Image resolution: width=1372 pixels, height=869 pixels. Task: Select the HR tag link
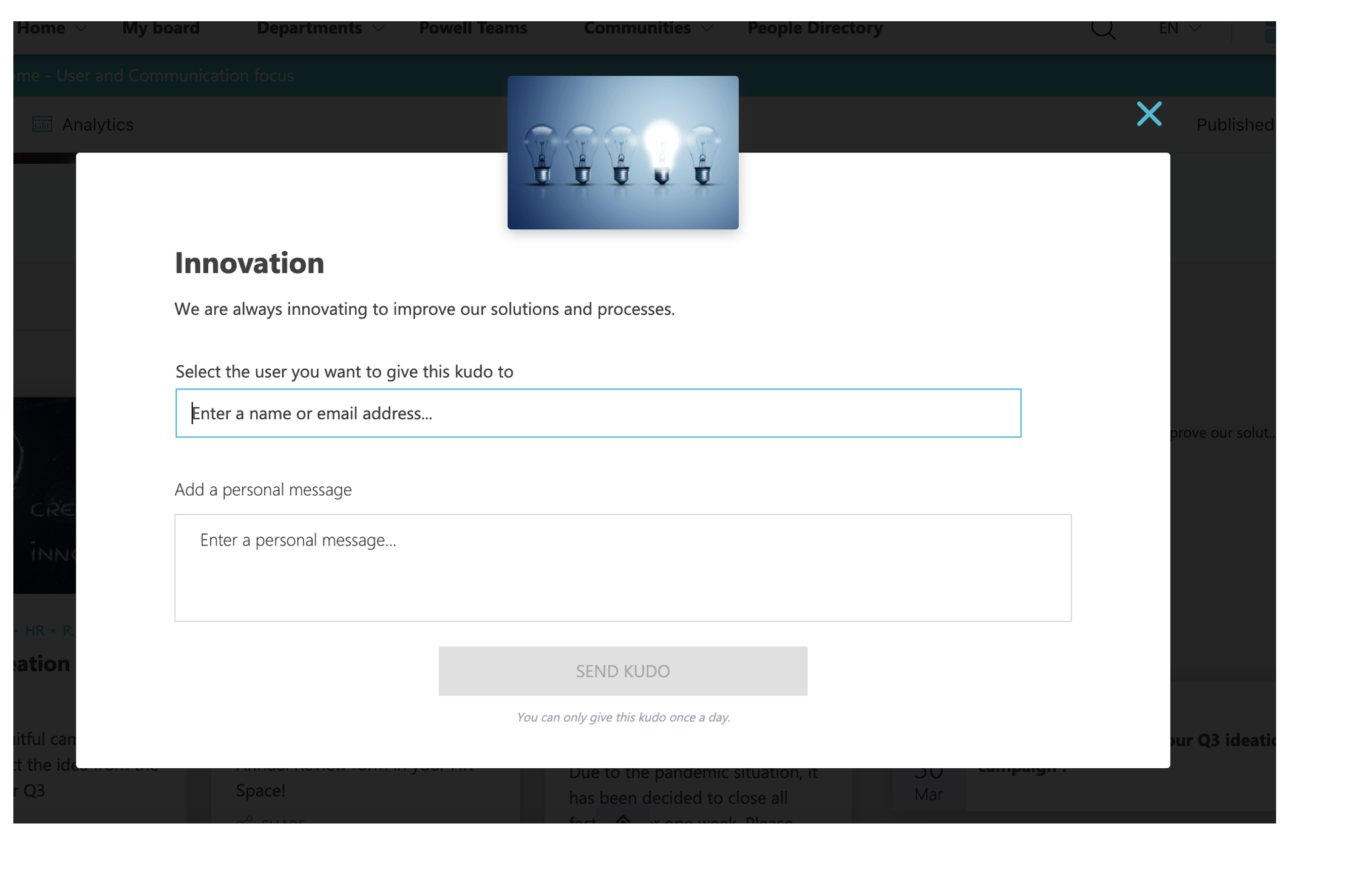pyautogui.click(x=35, y=630)
